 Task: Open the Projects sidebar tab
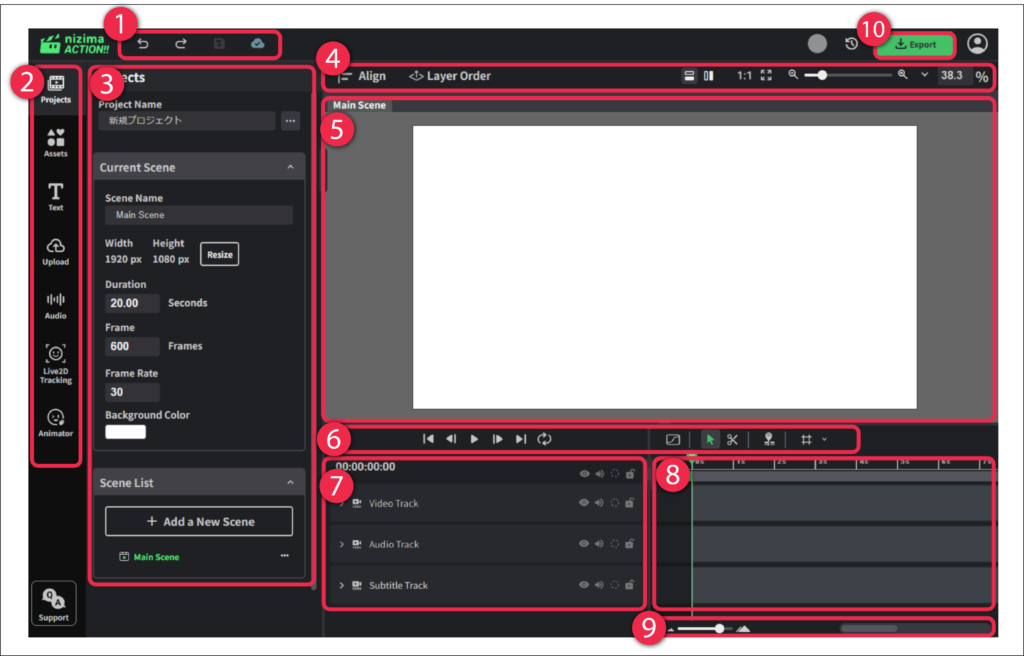pos(56,90)
